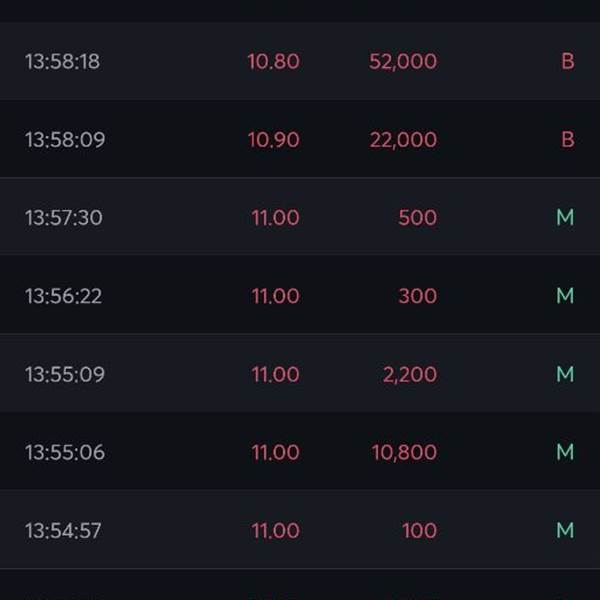Open the 13:57:30 trade row
600x600 pixels.
click(300, 217)
